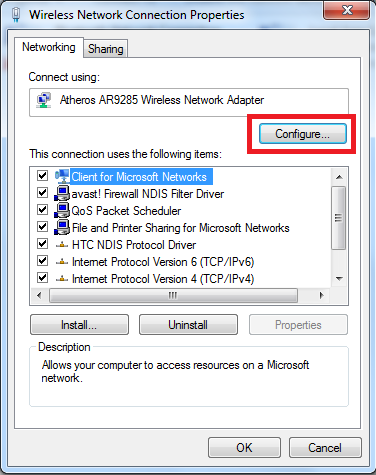This screenshot has height=475, width=376.
Task: Open adapter settings with Configure button
Action: (x=303, y=134)
